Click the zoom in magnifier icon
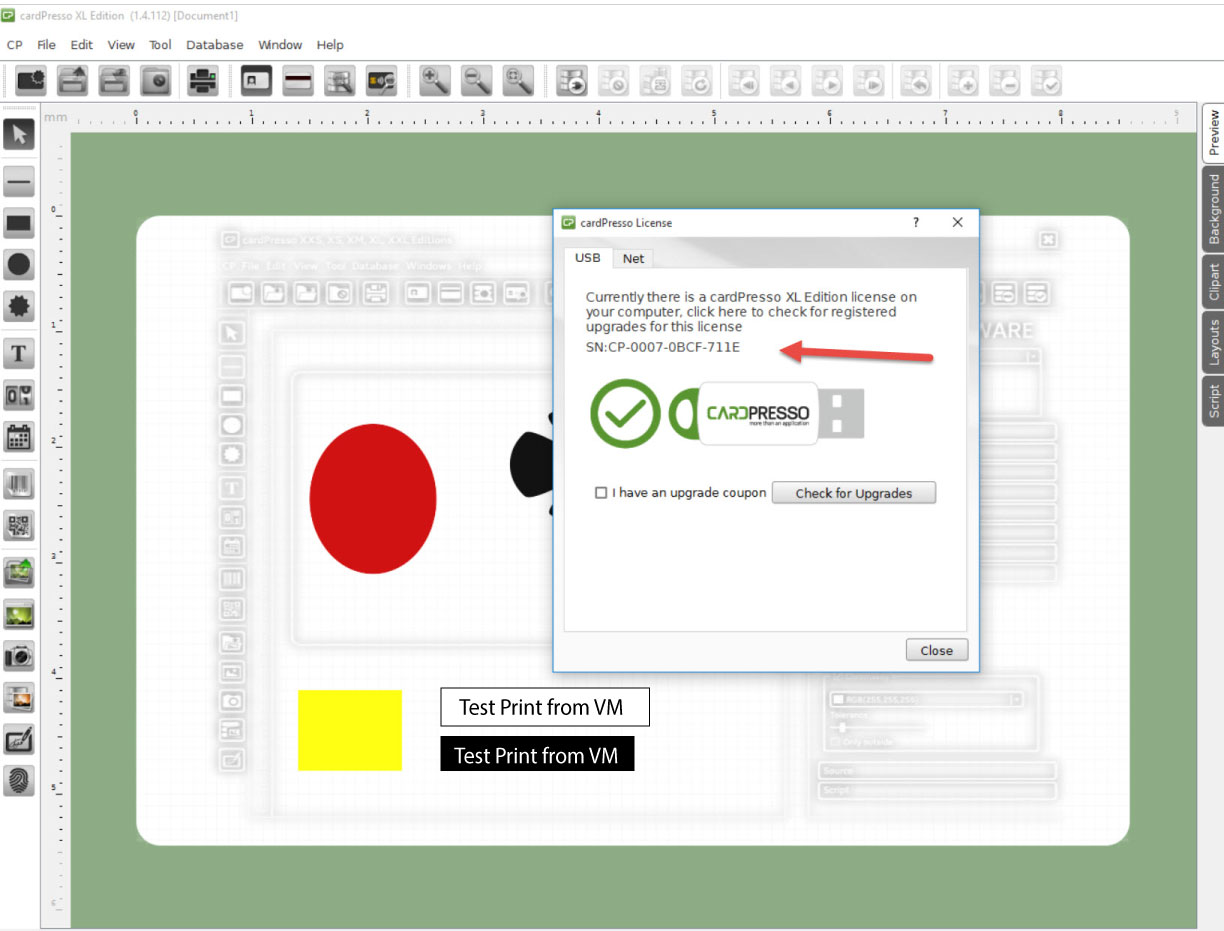This screenshot has height=931, width=1224. click(434, 81)
